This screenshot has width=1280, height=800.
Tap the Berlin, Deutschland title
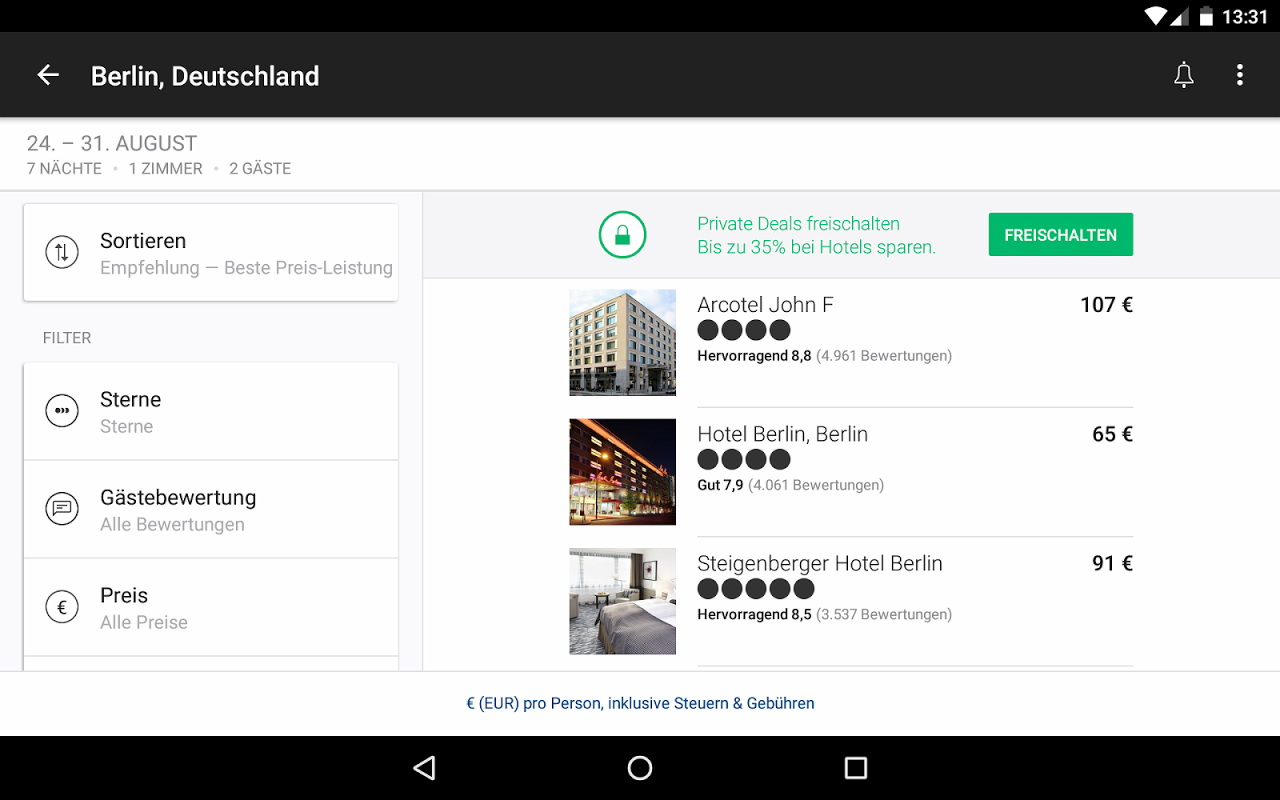click(205, 76)
